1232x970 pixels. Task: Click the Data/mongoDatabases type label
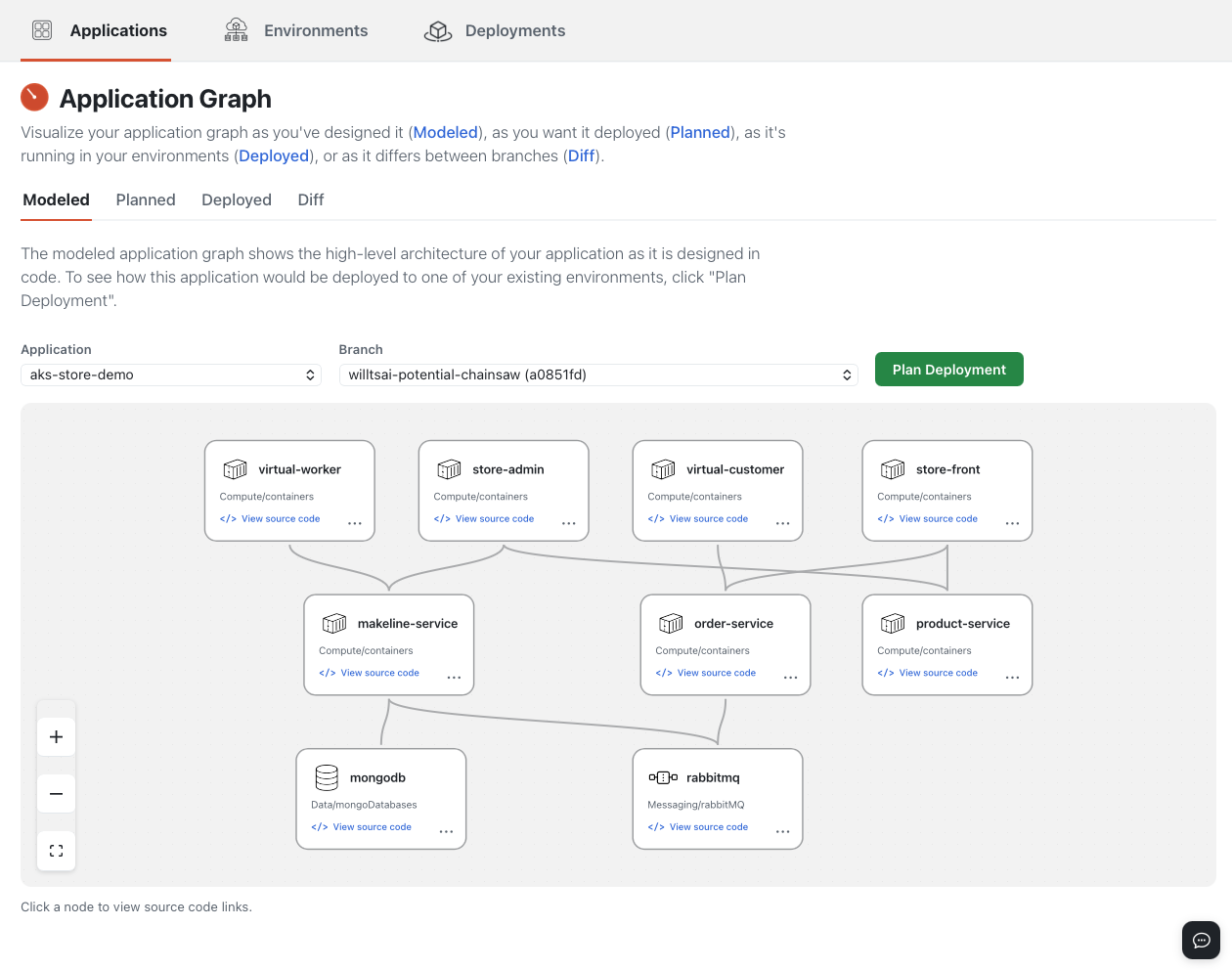(364, 805)
